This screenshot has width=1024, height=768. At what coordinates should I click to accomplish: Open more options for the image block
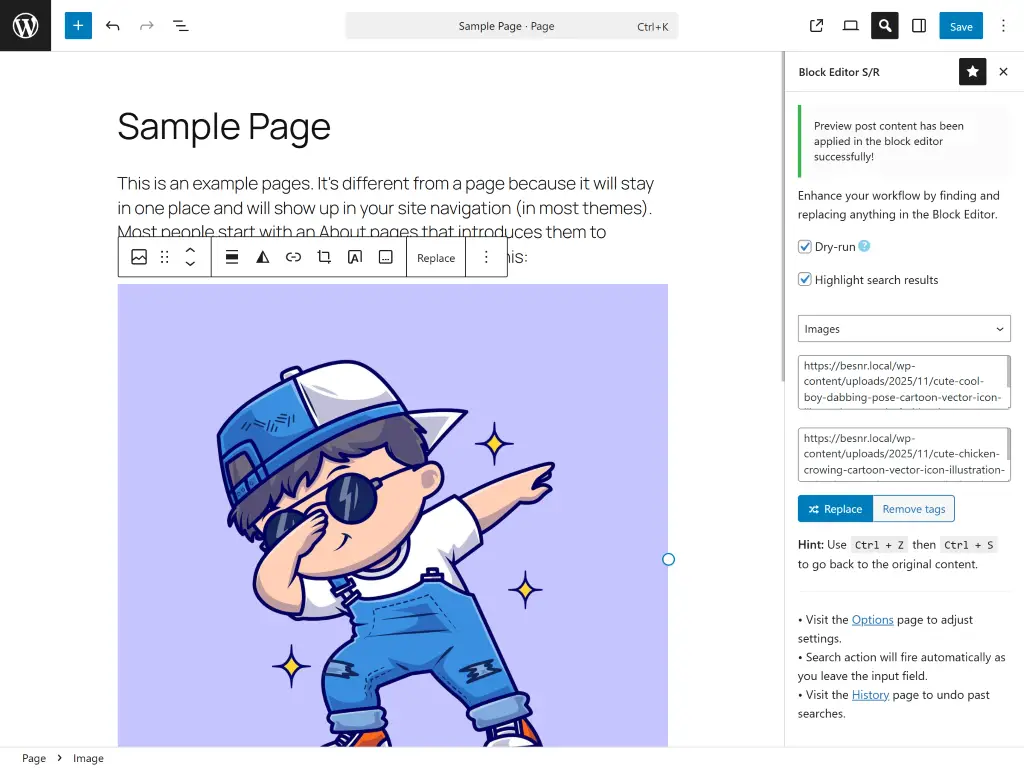pos(487,257)
